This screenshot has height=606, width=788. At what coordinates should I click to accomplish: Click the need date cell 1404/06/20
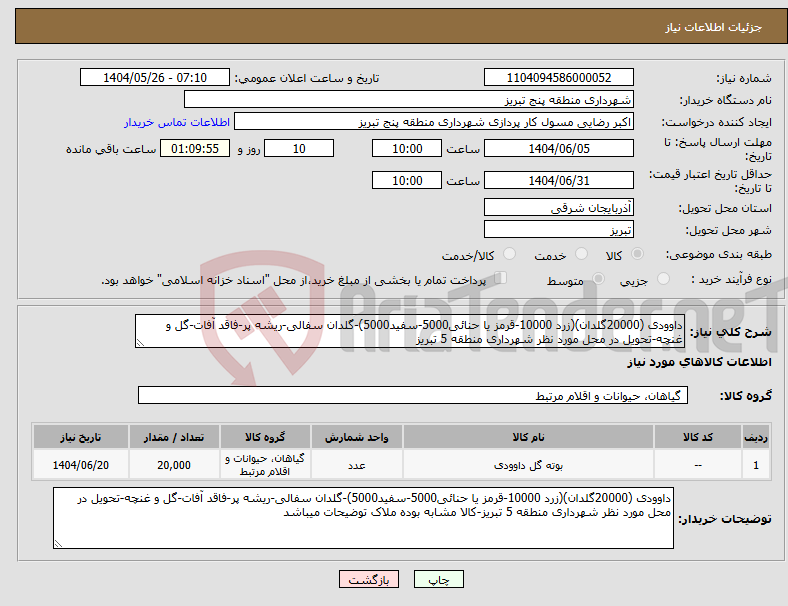pyautogui.click(x=80, y=465)
